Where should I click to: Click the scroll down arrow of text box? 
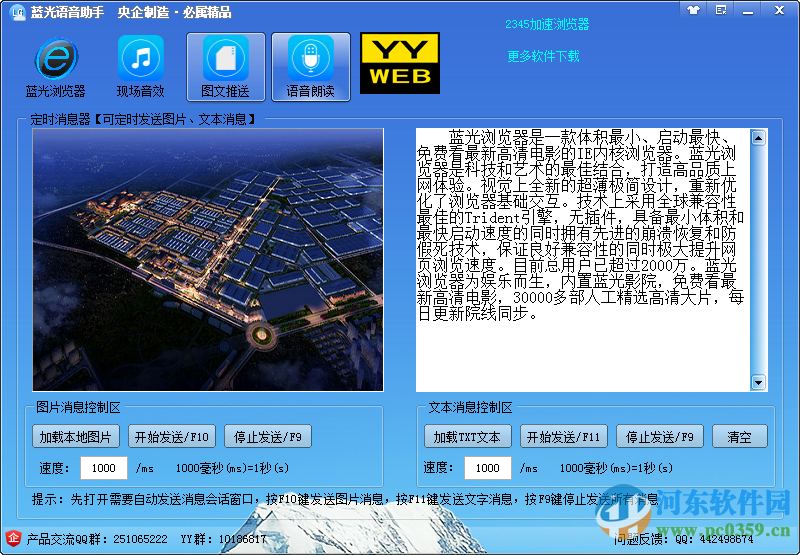[x=758, y=382]
